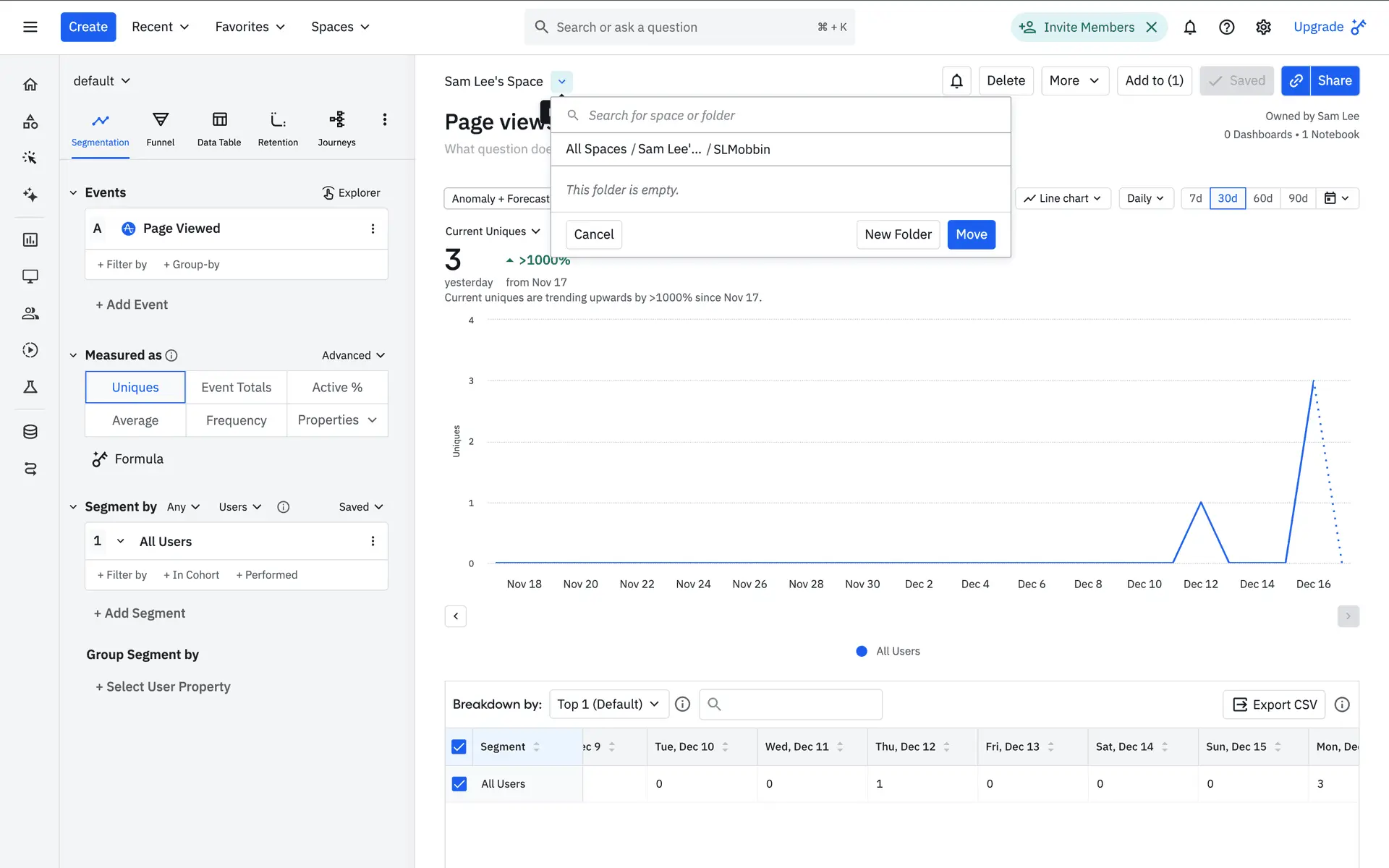Click the copy link icon beside Share
The width and height of the screenshot is (1389, 868).
[x=1296, y=80]
